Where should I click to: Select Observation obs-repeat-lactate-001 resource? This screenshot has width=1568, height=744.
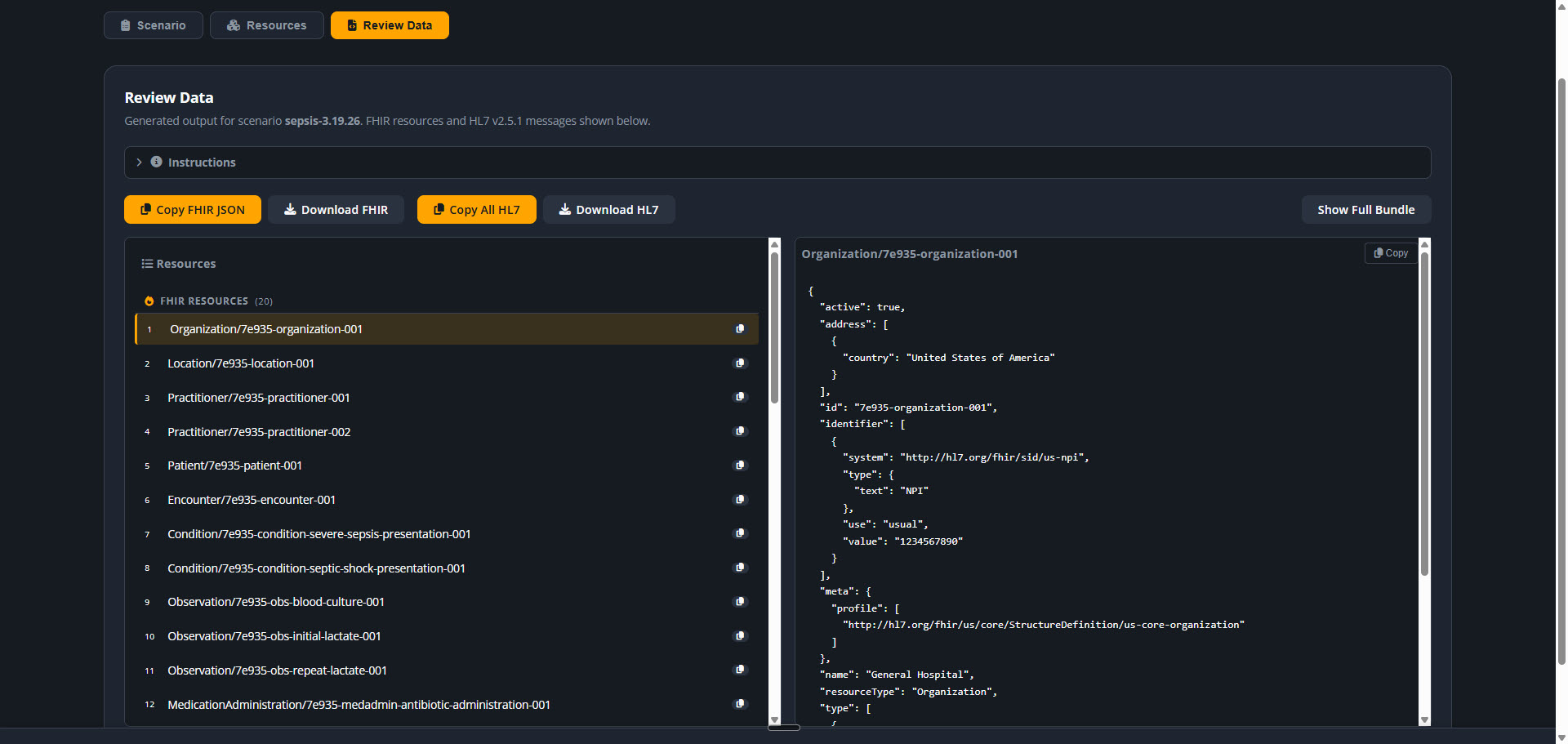(447, 670)
